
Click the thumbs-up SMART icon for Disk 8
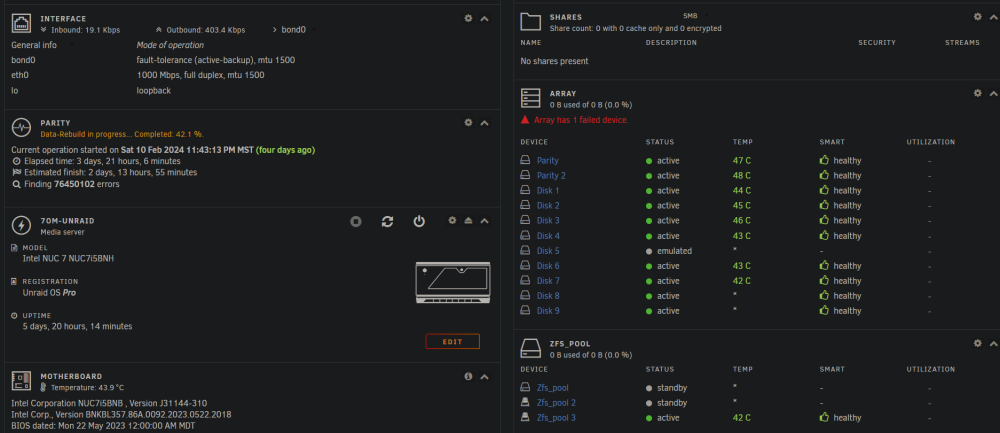[824, 295]
